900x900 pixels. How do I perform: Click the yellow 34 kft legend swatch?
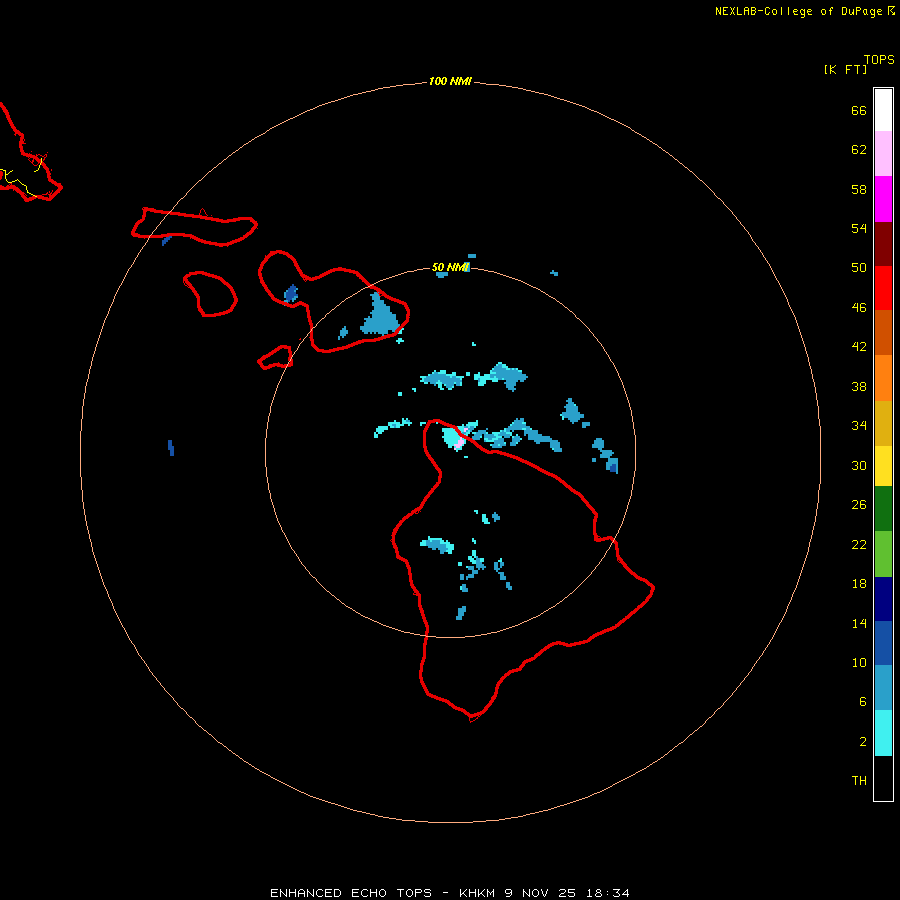883,466
